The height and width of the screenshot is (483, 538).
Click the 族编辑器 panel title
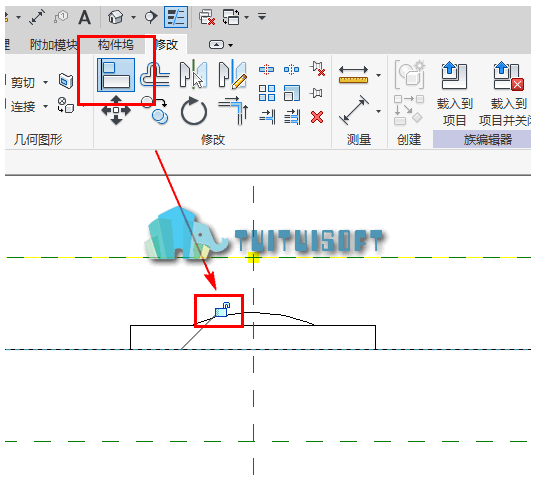pyautogui.click(x=488, y=139)
